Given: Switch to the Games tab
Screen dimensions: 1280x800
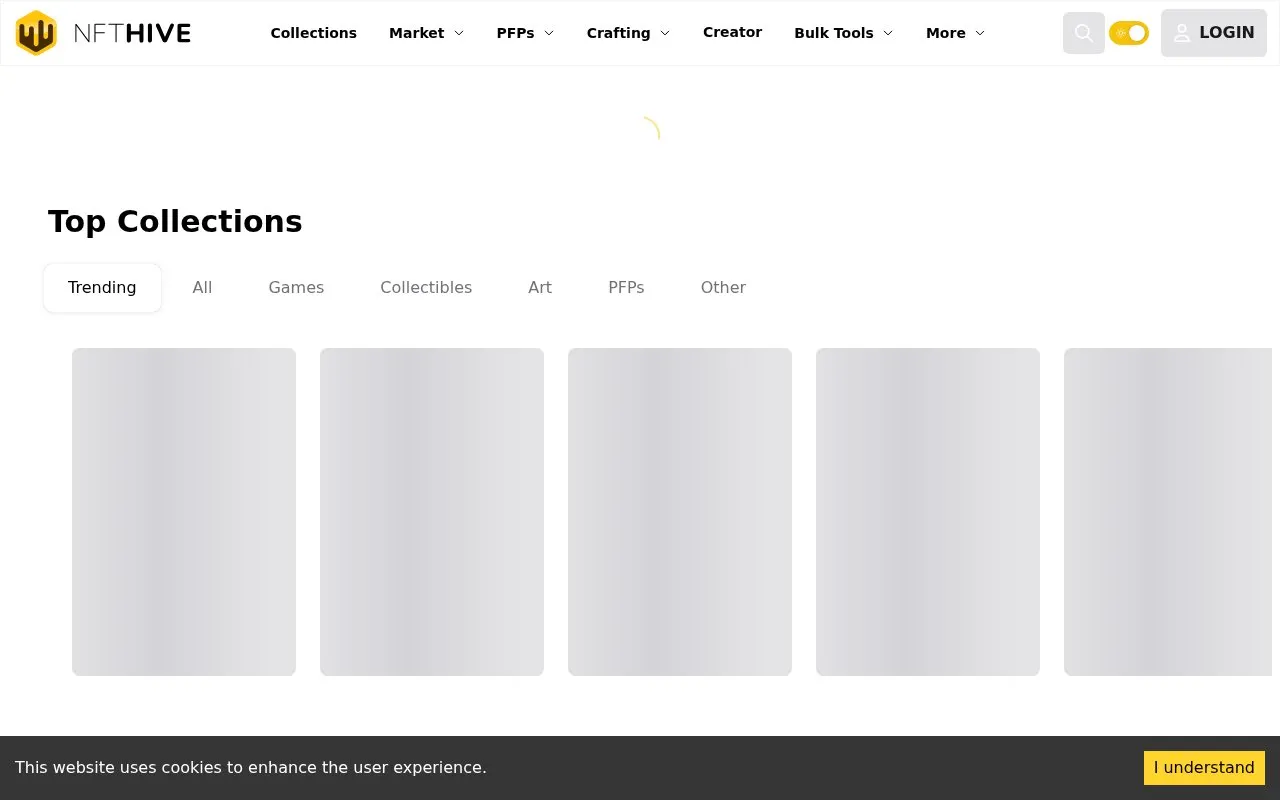Looking at the screenshot, I should (296, 288).
